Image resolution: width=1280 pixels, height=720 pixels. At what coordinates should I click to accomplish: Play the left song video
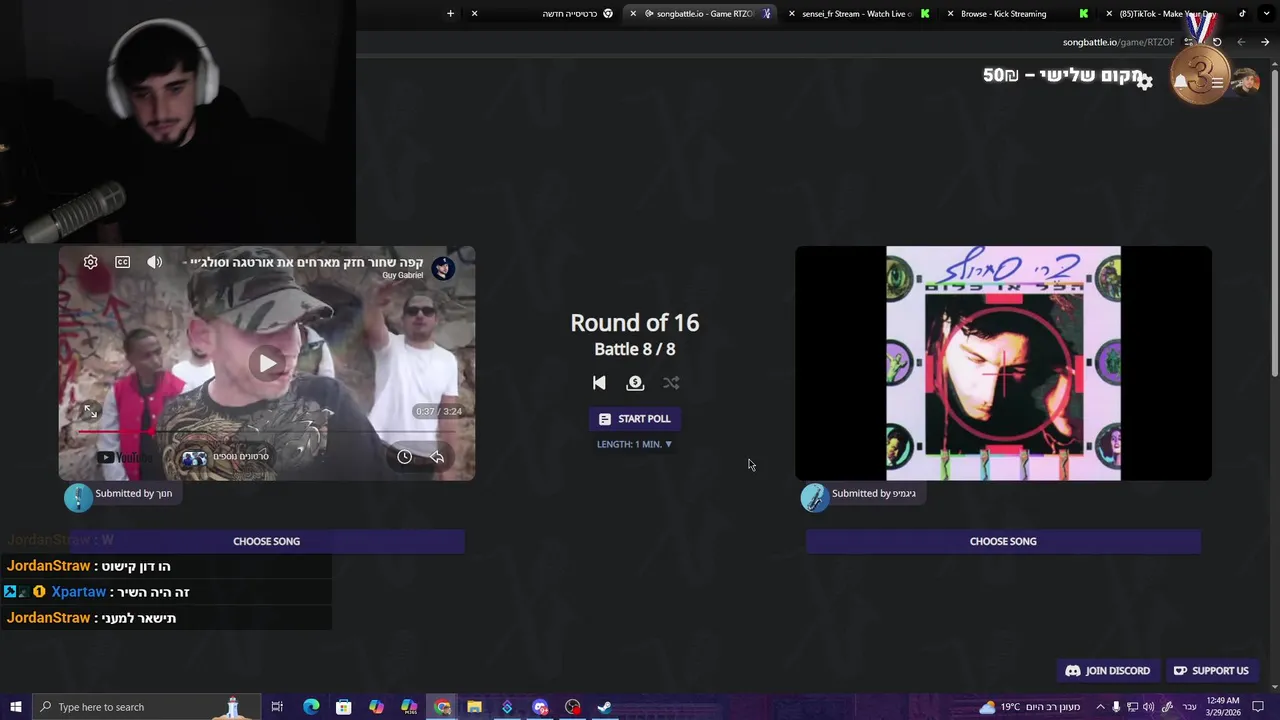coord(266,363)
